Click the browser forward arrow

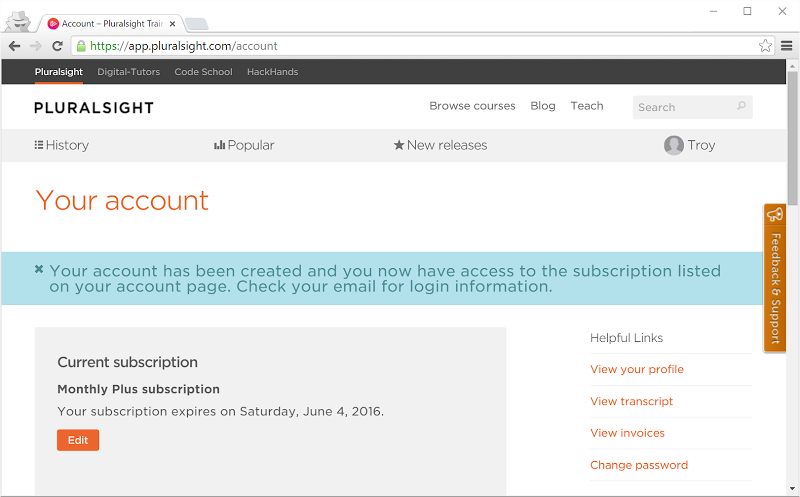point(36,46)
